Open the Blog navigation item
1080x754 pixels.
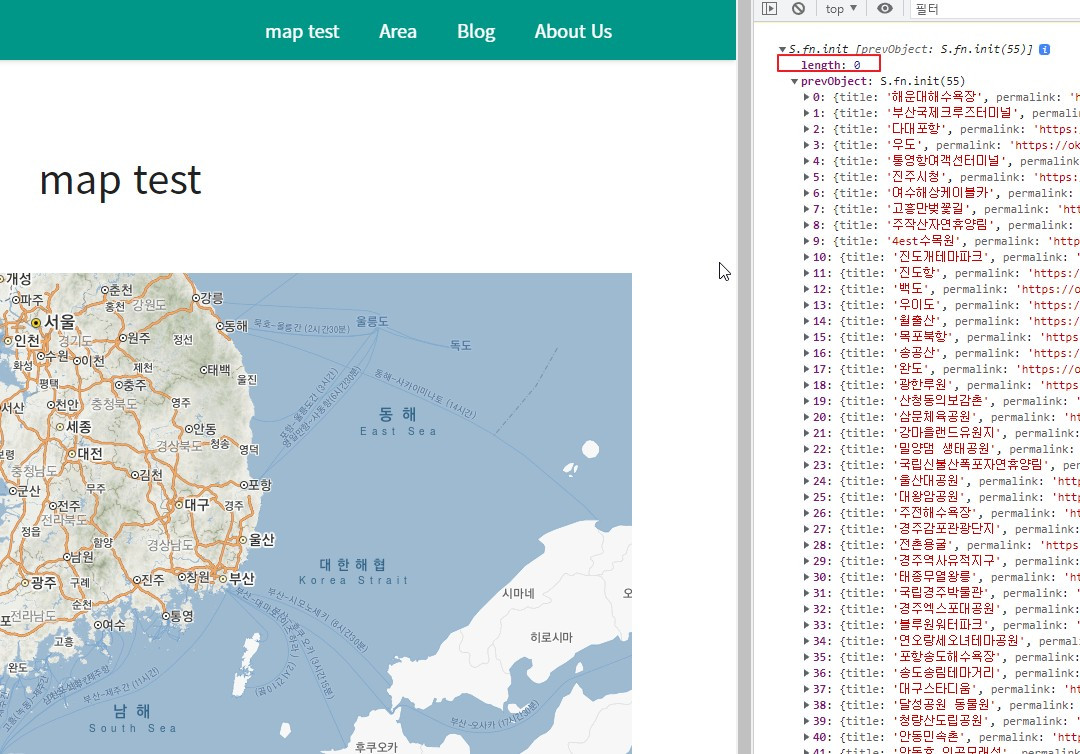476,32
